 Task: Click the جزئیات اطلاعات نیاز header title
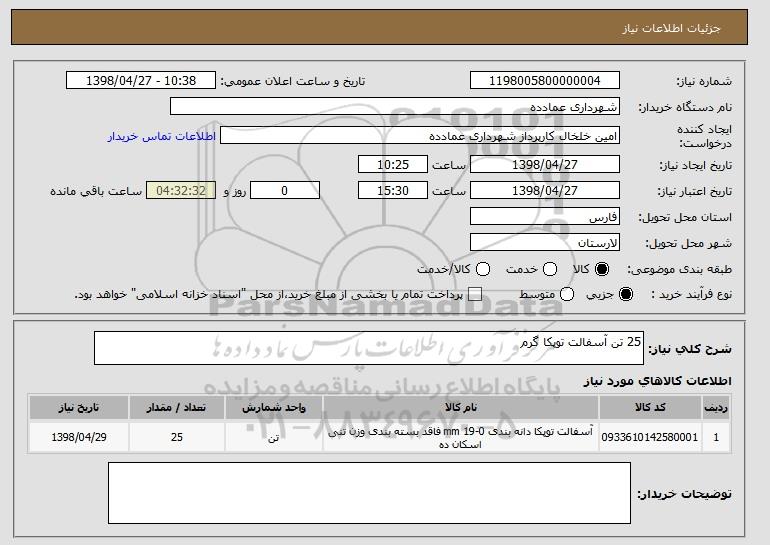(x=671, y=28)
